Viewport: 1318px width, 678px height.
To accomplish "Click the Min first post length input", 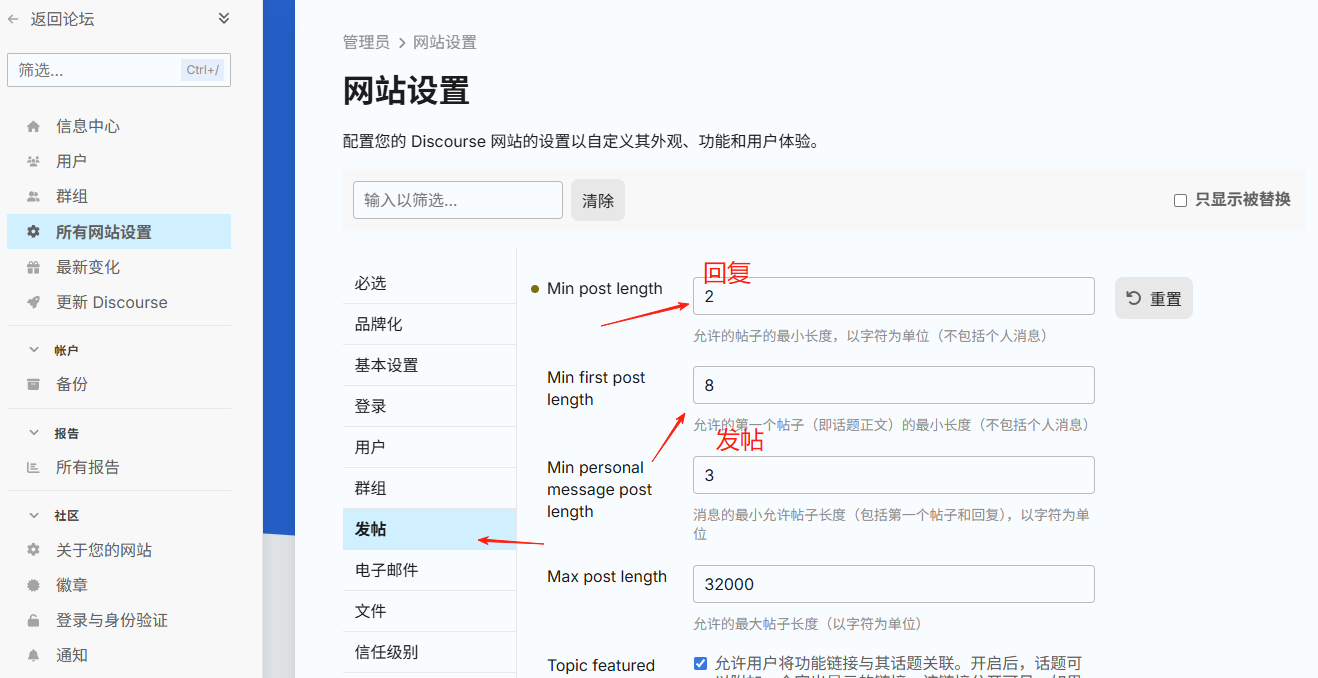I will pyautogui.click(x=894, y=385).
